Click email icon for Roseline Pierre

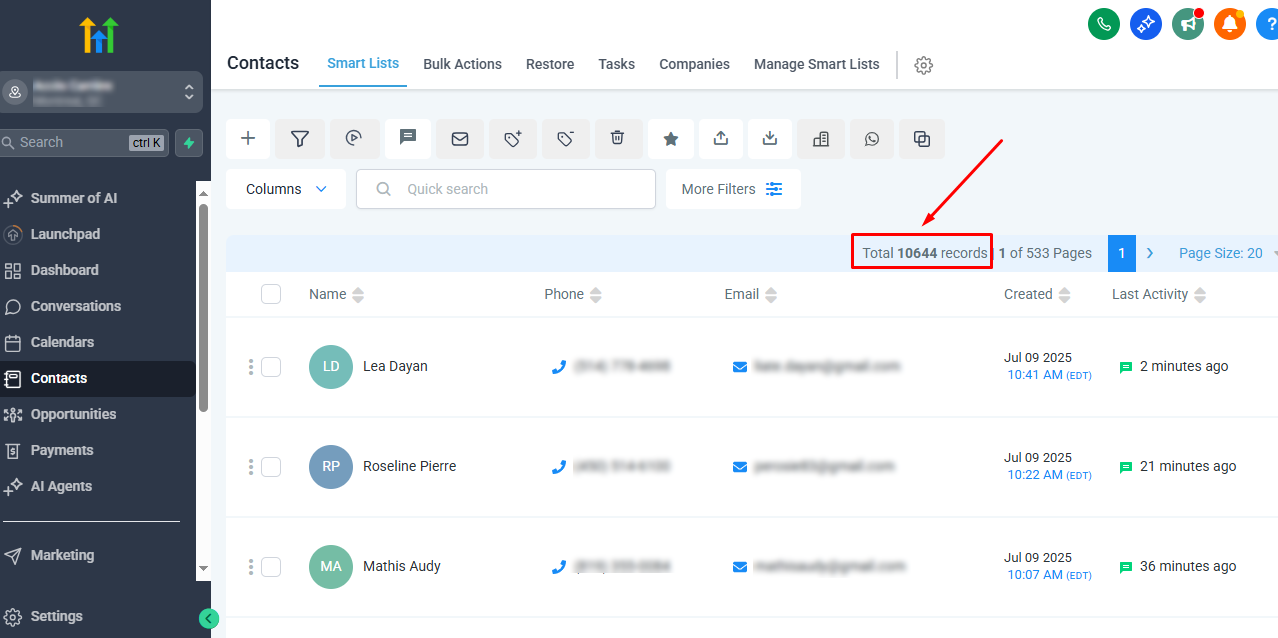(740, 467)
